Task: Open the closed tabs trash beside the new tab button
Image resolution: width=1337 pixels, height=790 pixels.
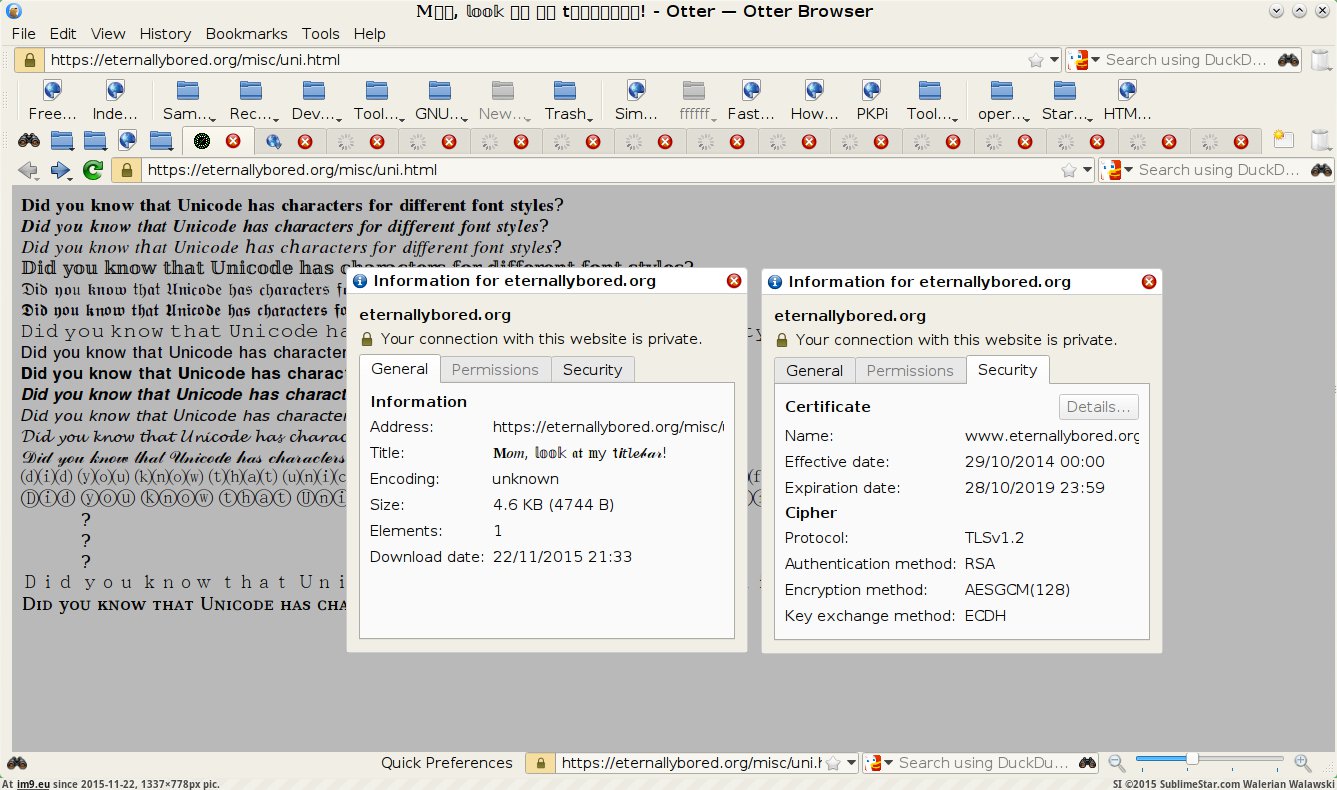Action: click(x=1318, y=141)
